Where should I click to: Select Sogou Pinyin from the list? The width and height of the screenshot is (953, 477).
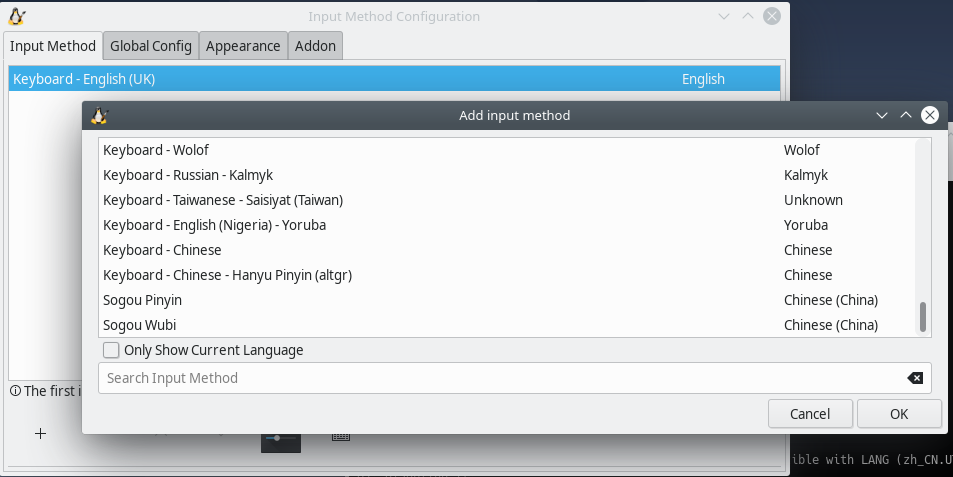[143, 300]
